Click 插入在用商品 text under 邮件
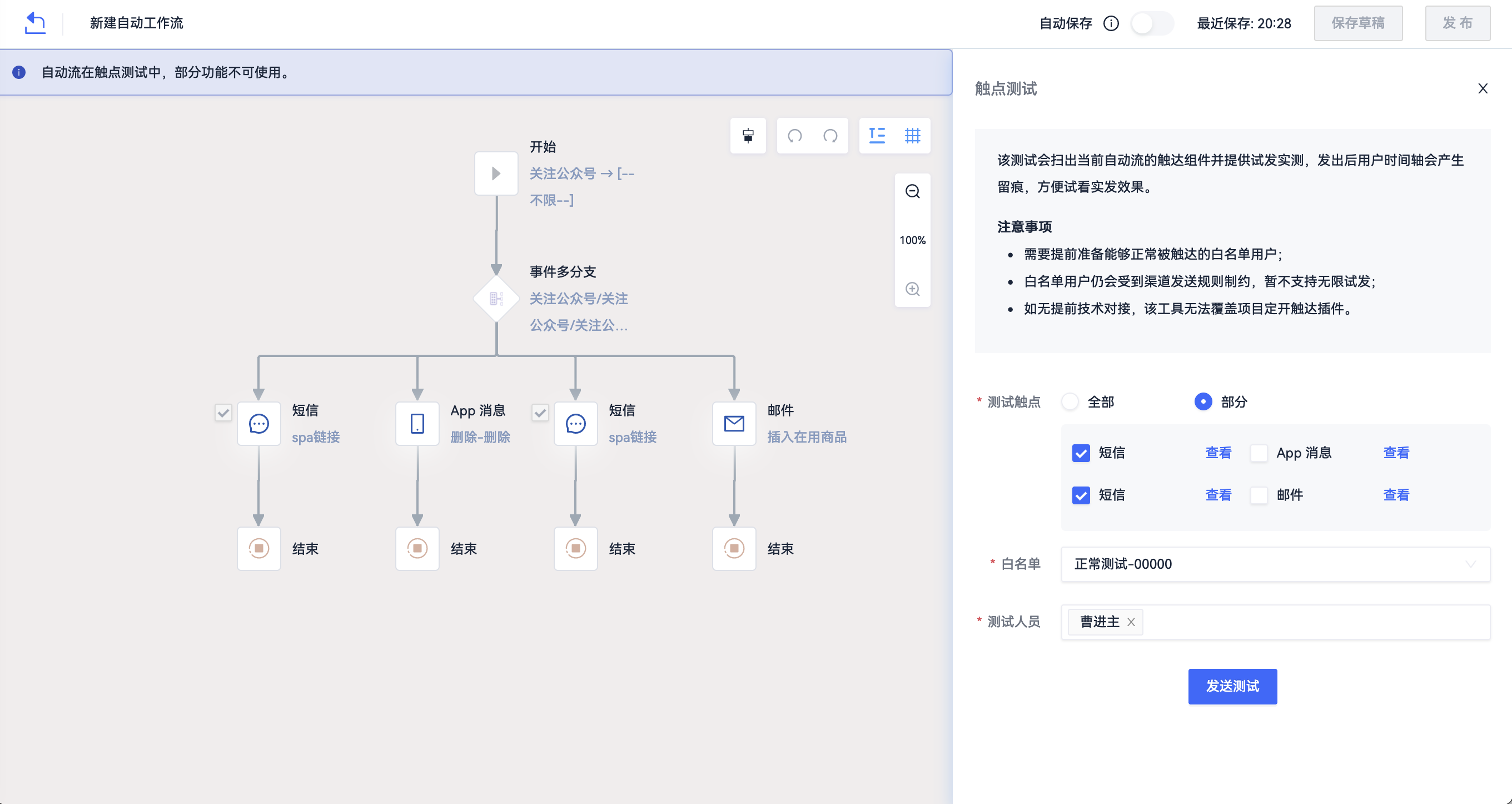The width and height of the screenshot is (1512, 804). click(x=807, y=437)
